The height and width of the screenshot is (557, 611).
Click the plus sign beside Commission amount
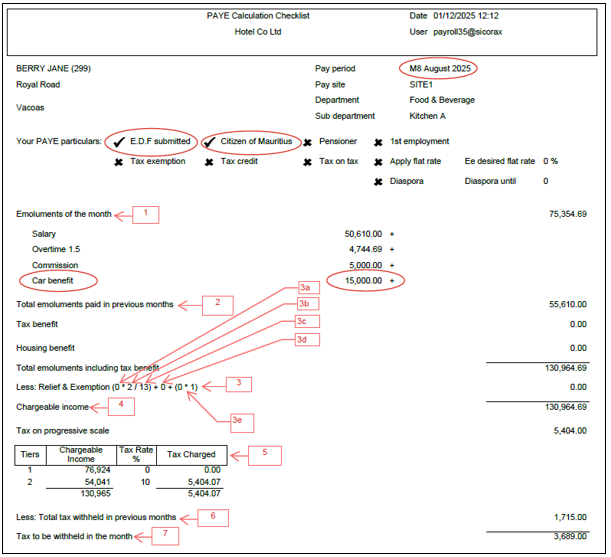tap(392, 265)
